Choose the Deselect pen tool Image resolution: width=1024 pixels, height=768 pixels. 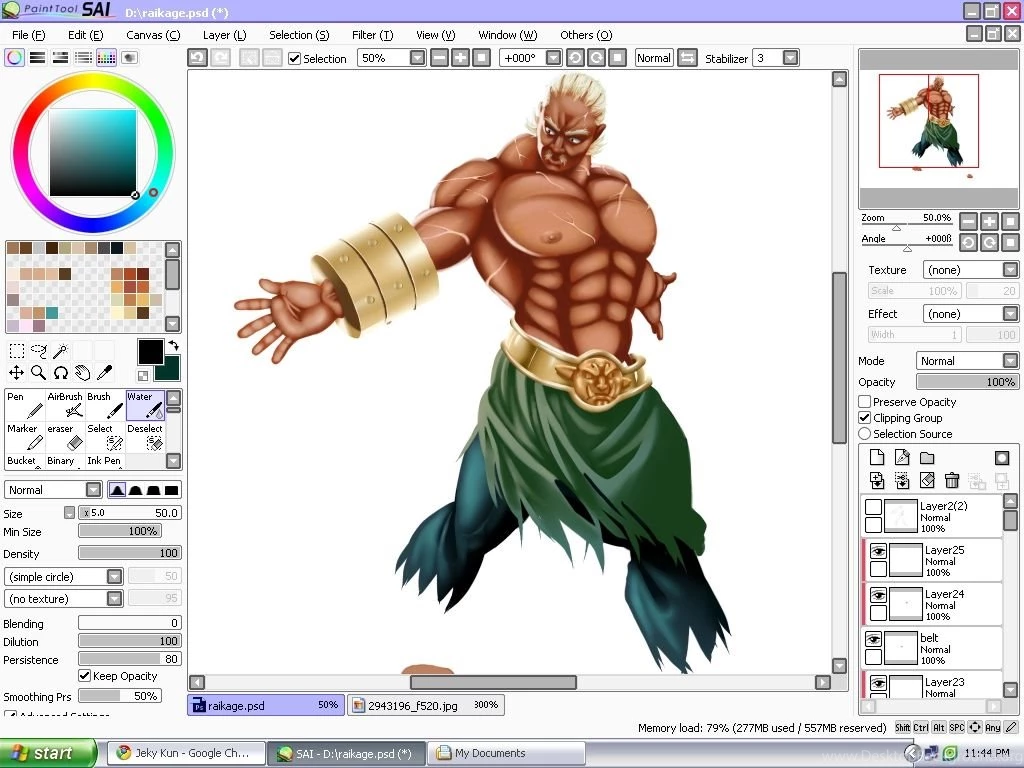(145, 437)
